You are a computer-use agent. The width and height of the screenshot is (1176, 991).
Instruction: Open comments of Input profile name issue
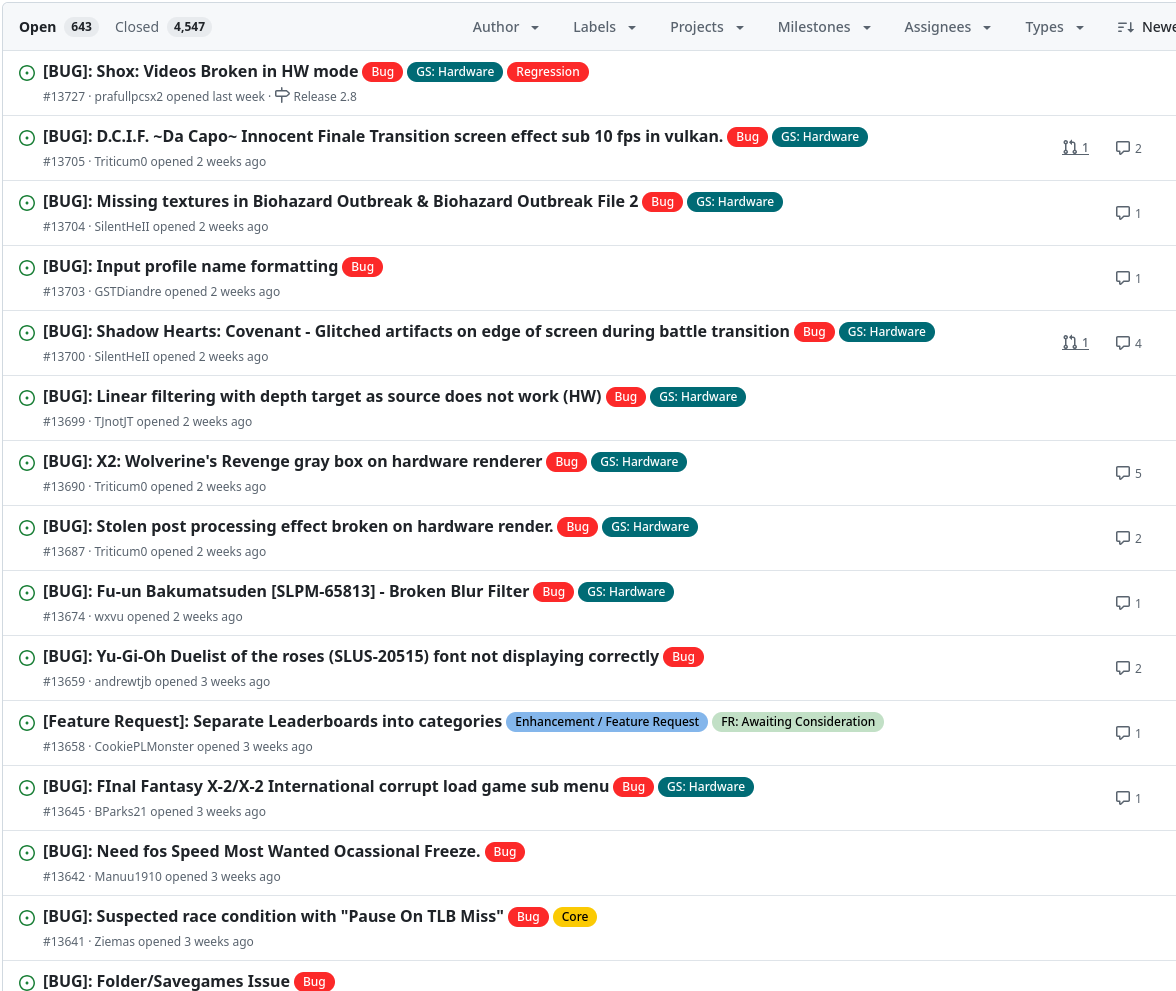point(1129,278)
